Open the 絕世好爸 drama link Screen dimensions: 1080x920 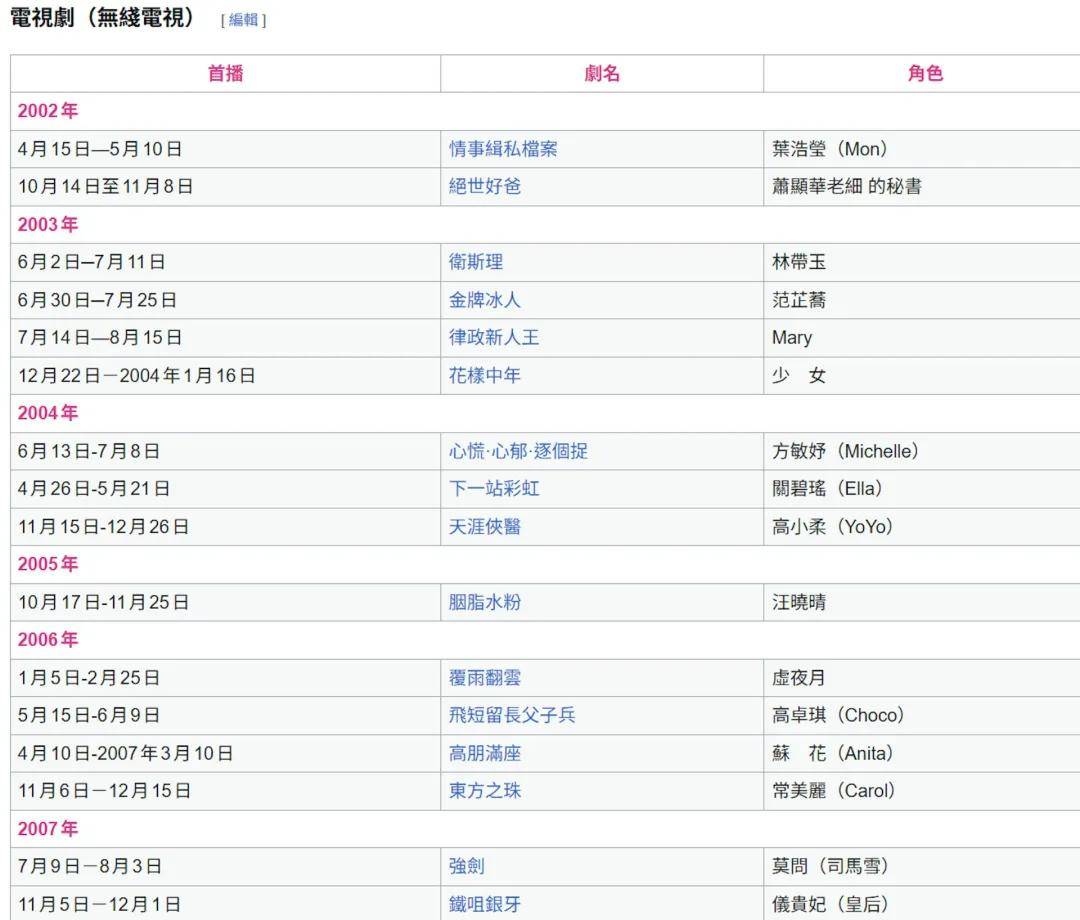tap(485, 186)
